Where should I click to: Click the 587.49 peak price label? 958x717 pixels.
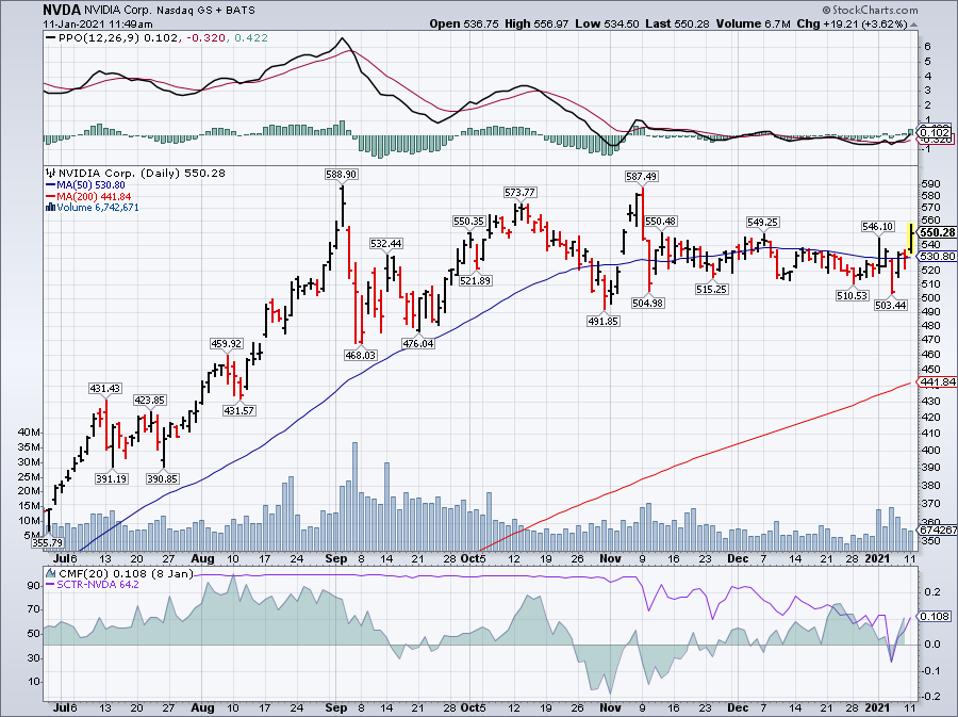642,177
